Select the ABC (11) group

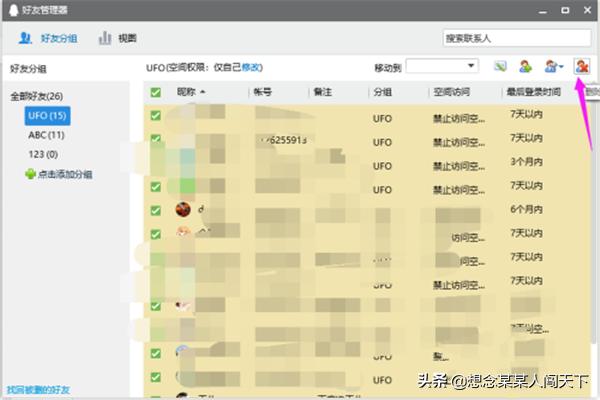click(x=46, y=135)
